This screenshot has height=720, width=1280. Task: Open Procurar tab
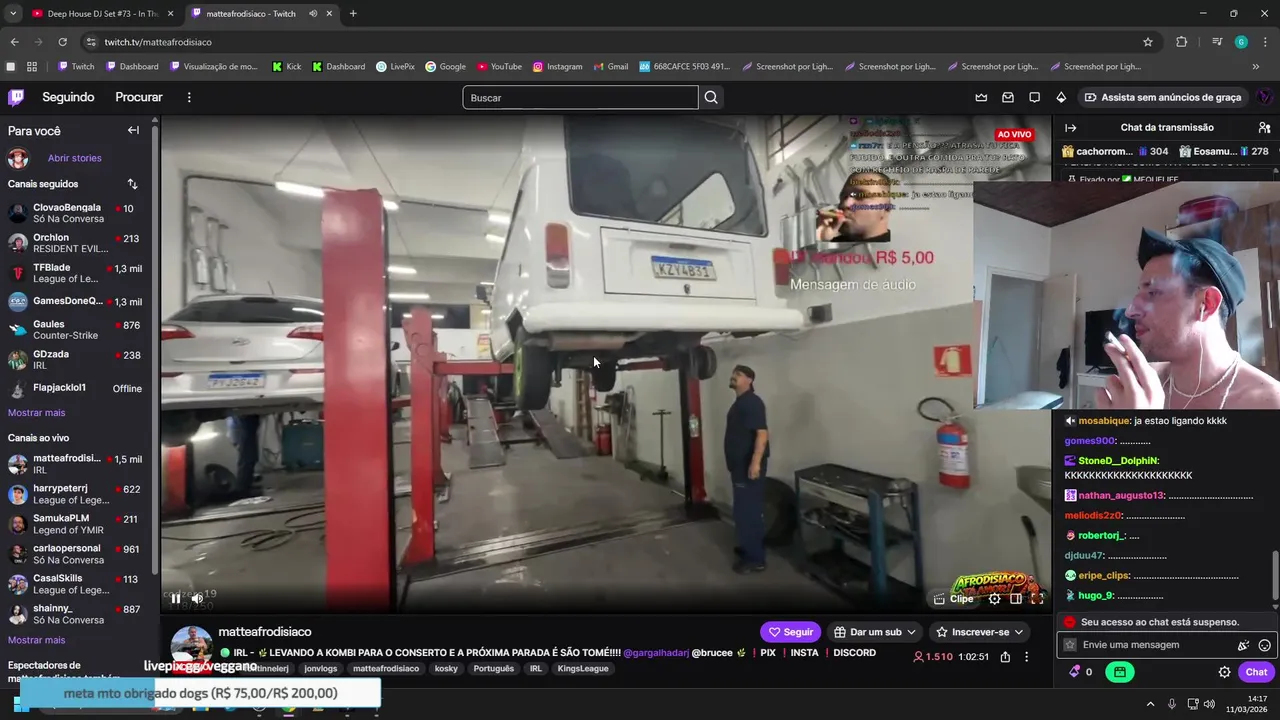(x=139, y=97)
